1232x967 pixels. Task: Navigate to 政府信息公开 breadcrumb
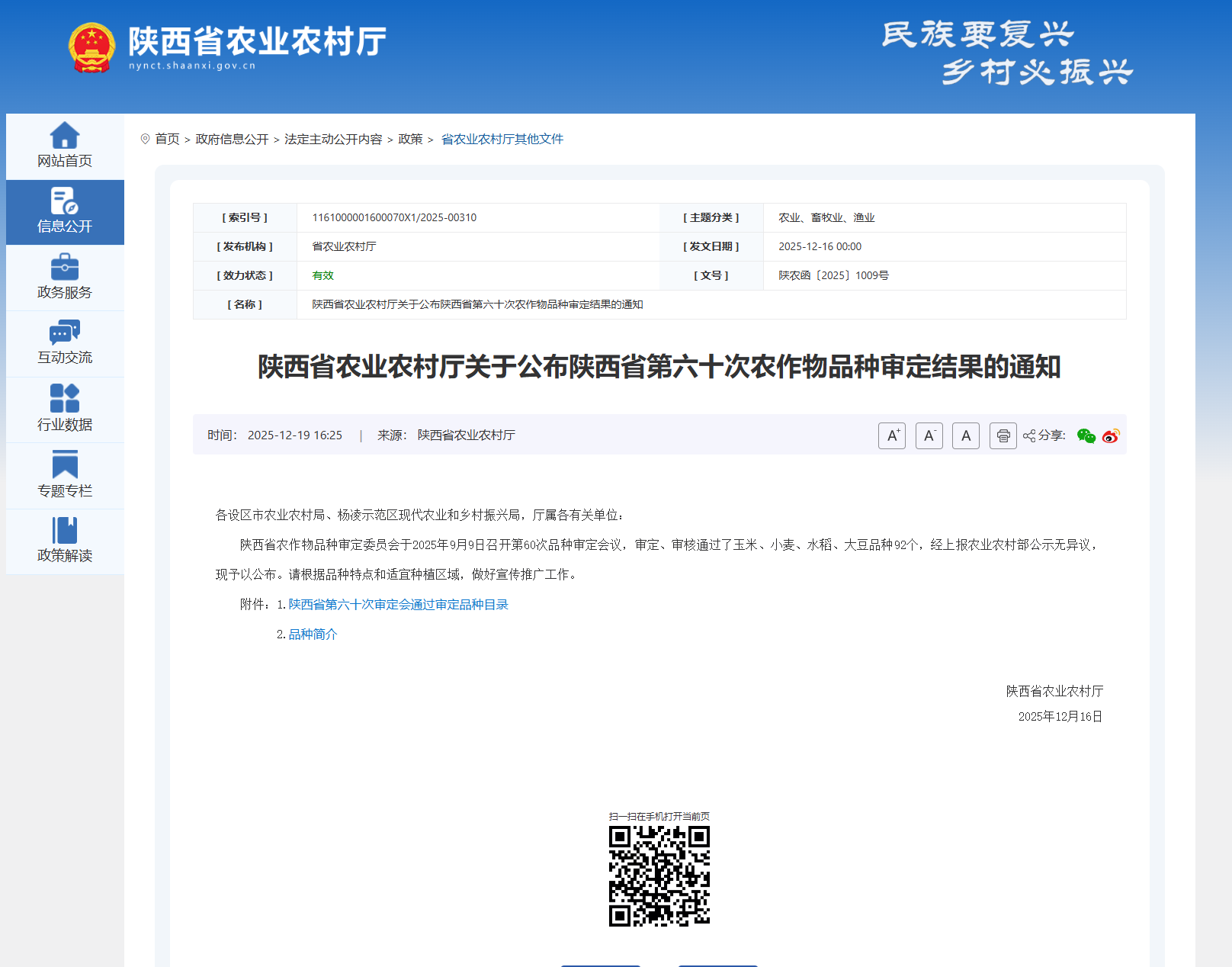pyautogui.click(x=232, y=140)
